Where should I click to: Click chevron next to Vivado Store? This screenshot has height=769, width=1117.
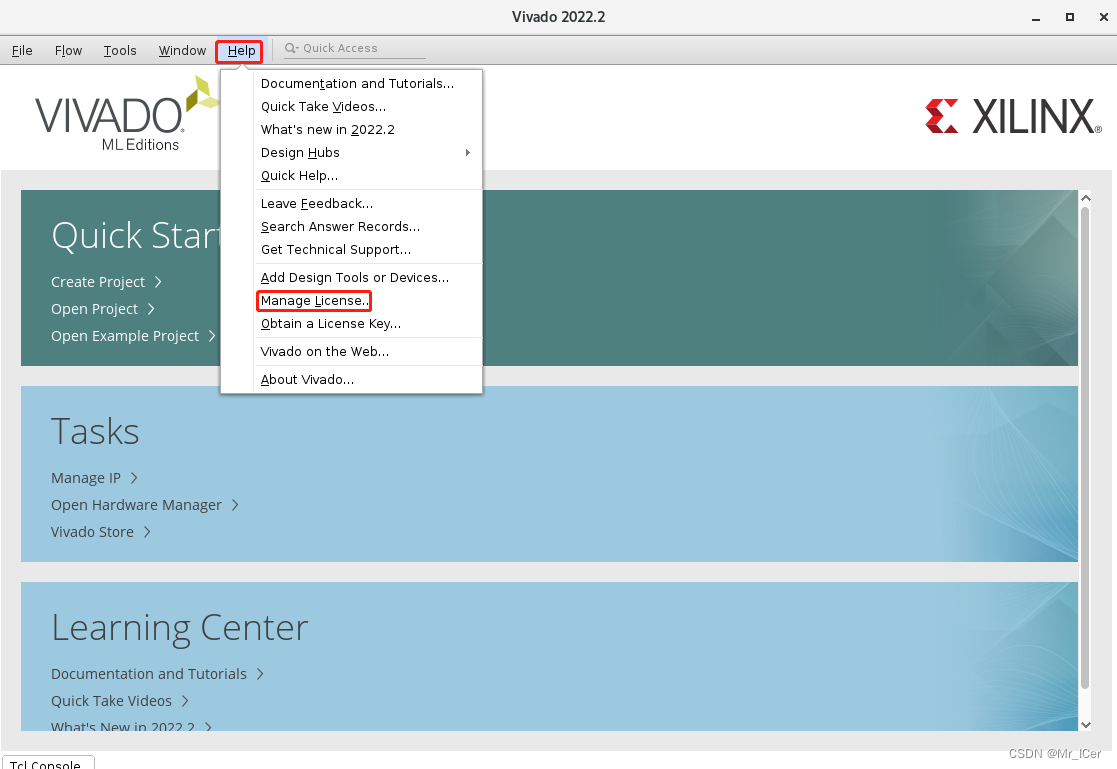(x=147, y=532)
